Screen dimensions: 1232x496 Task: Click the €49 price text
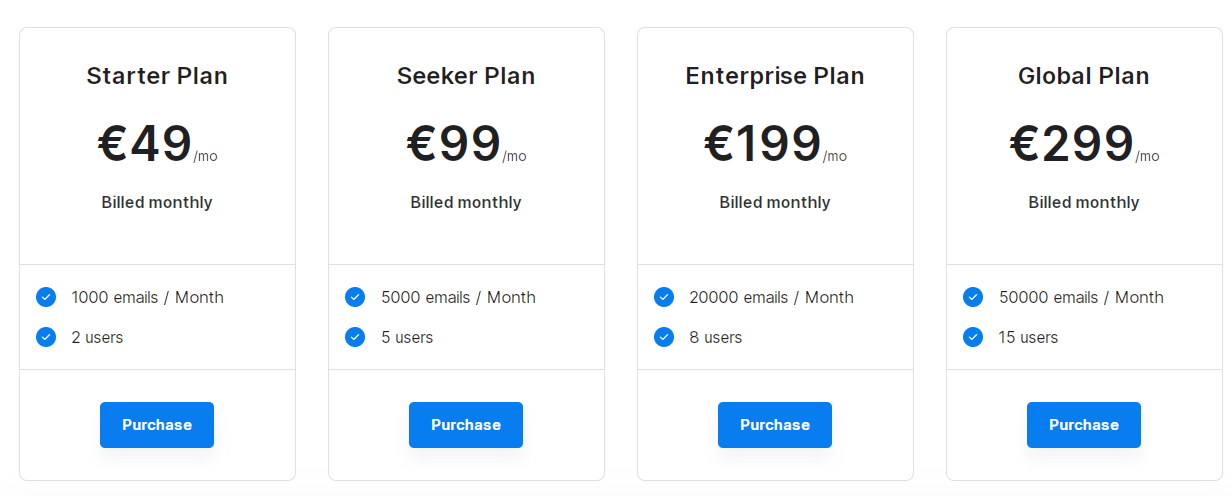click(145, 144)
